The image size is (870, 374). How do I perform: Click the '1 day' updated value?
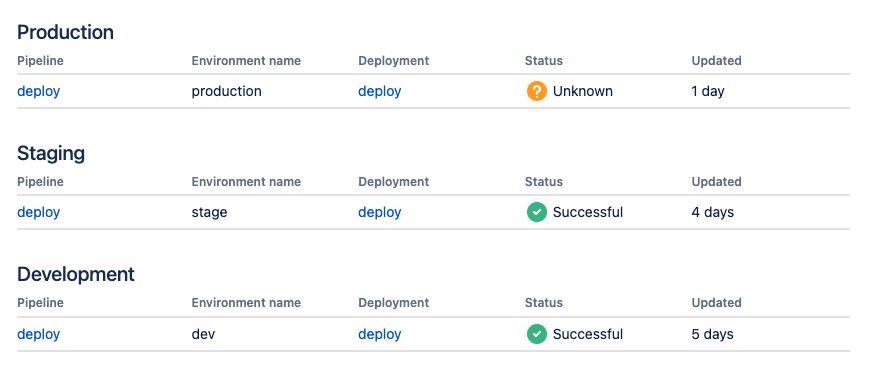pyautogui.click(x=708, y=91)
